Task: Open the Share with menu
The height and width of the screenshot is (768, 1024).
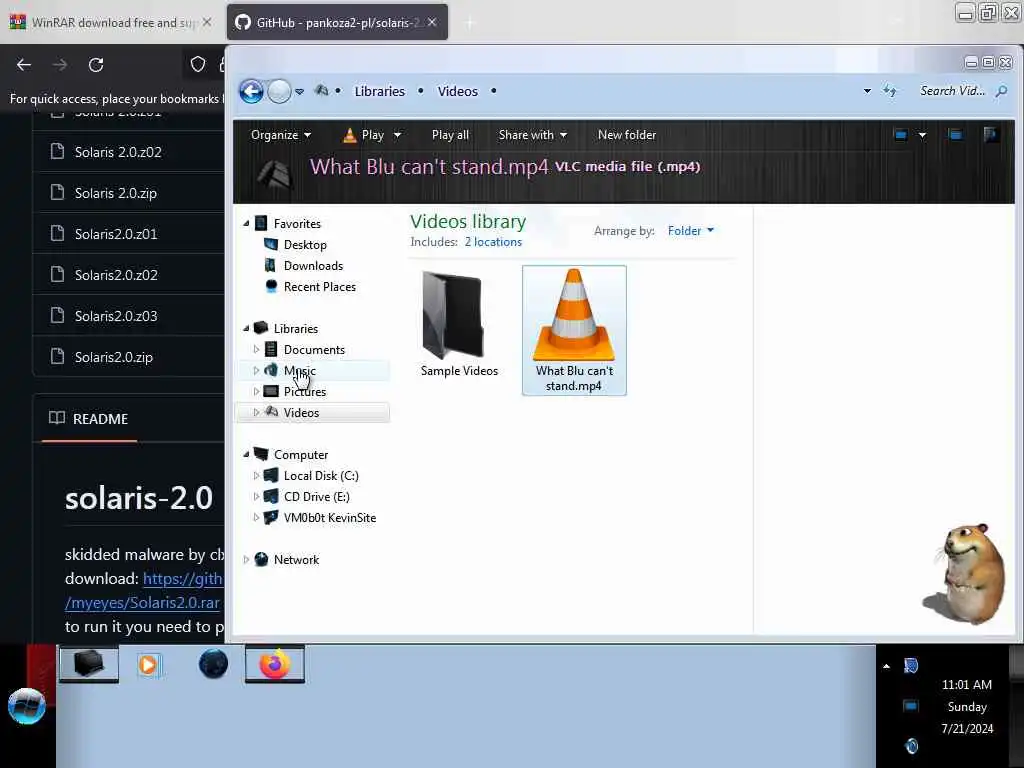Action: (x=532, y=135)
